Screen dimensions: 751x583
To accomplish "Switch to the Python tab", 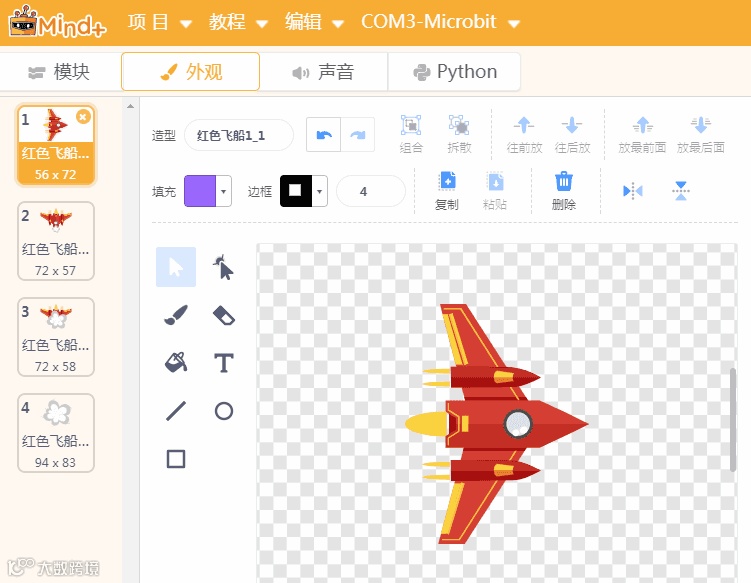I will 455,72.
